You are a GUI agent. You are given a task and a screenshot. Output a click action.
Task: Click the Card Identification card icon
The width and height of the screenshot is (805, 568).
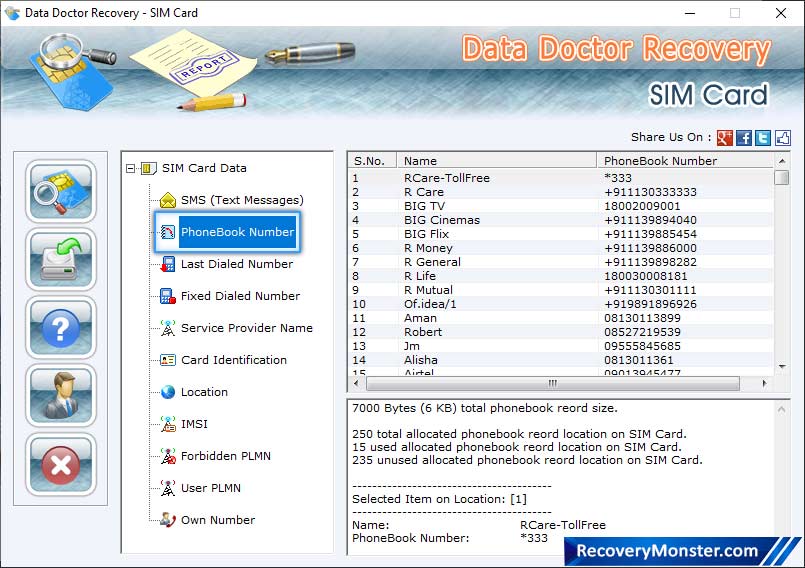tap(168, 360)
